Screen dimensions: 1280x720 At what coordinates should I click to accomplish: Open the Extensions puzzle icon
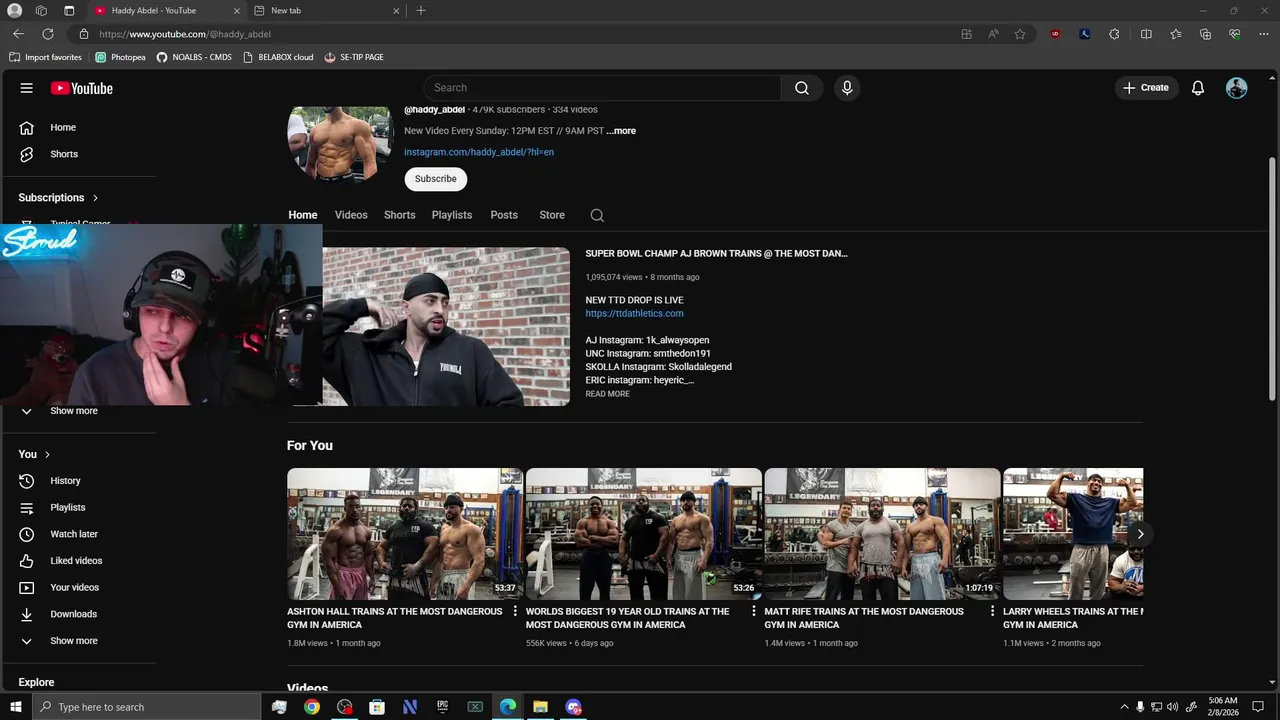1114,34
